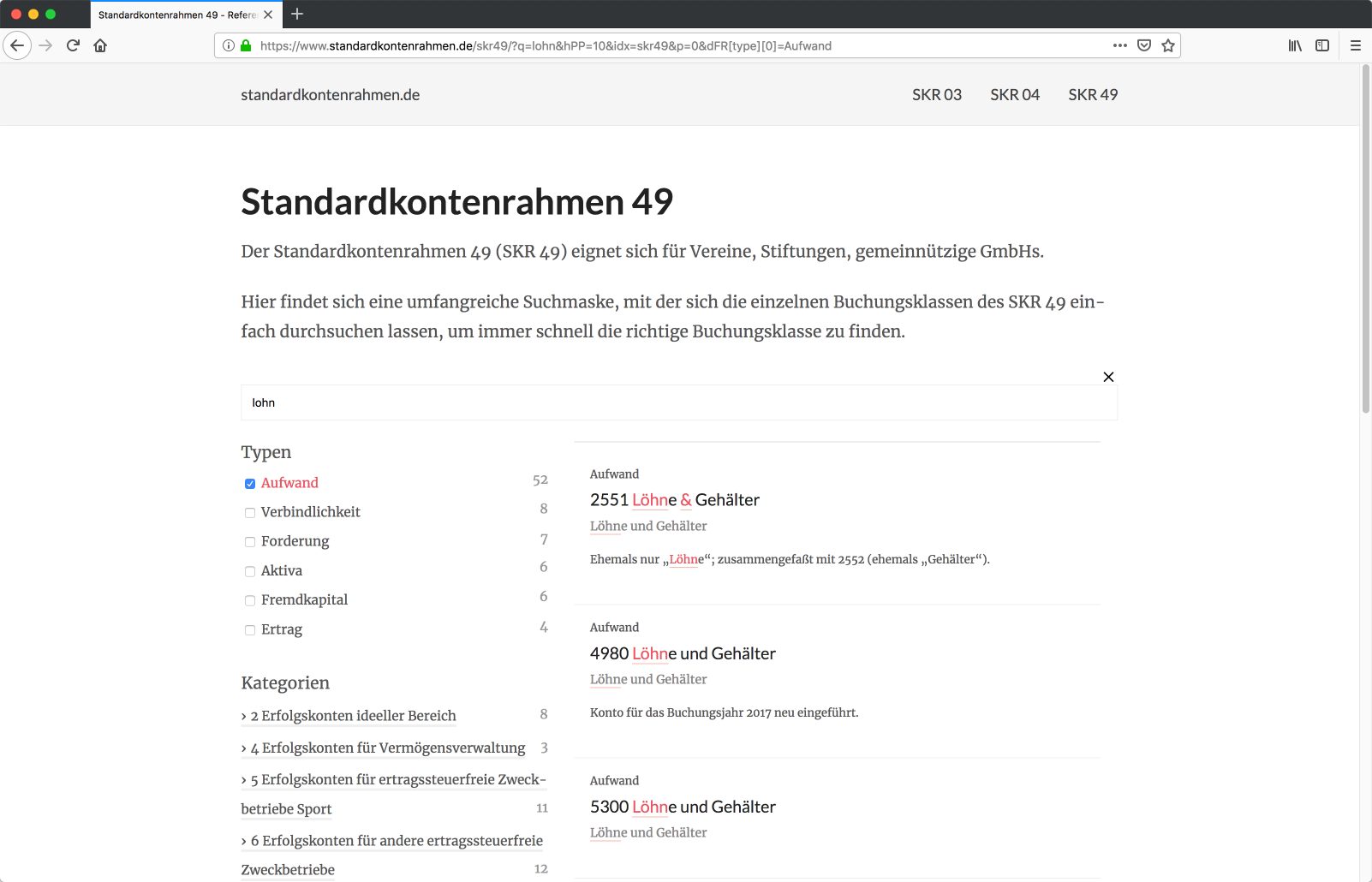
Task: Open the SKR 03 navigation menu item
Action: 937,95
